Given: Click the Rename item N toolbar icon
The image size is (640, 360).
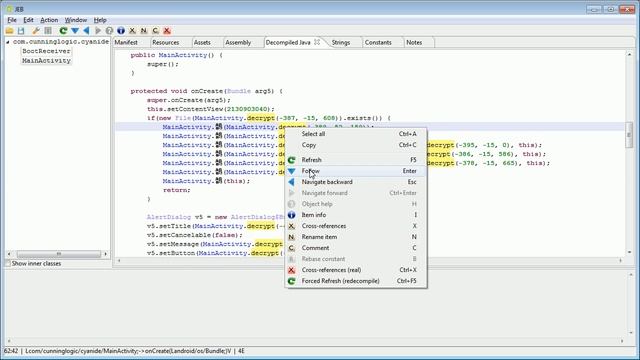Looking at the screenshot, I should (x=144, y=31).
